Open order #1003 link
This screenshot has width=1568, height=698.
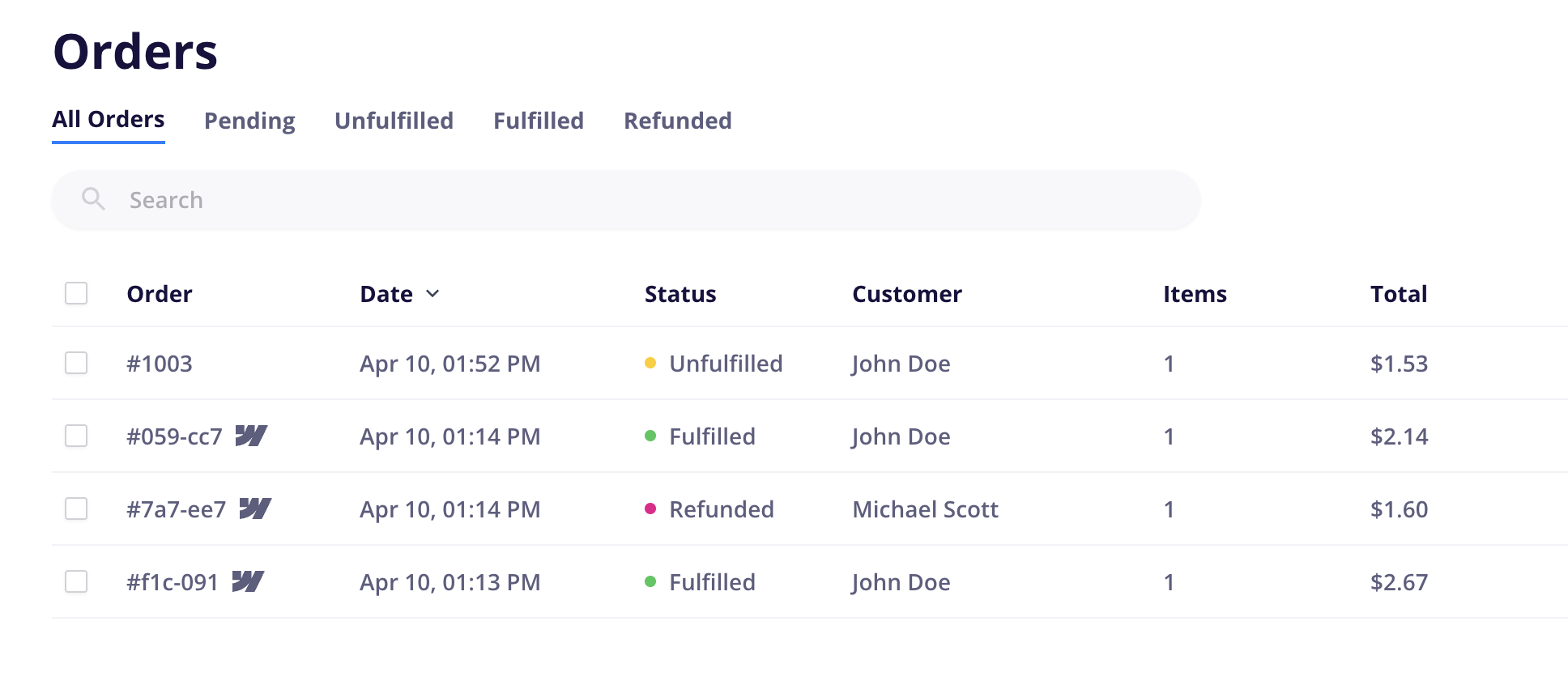pos(160,364)
